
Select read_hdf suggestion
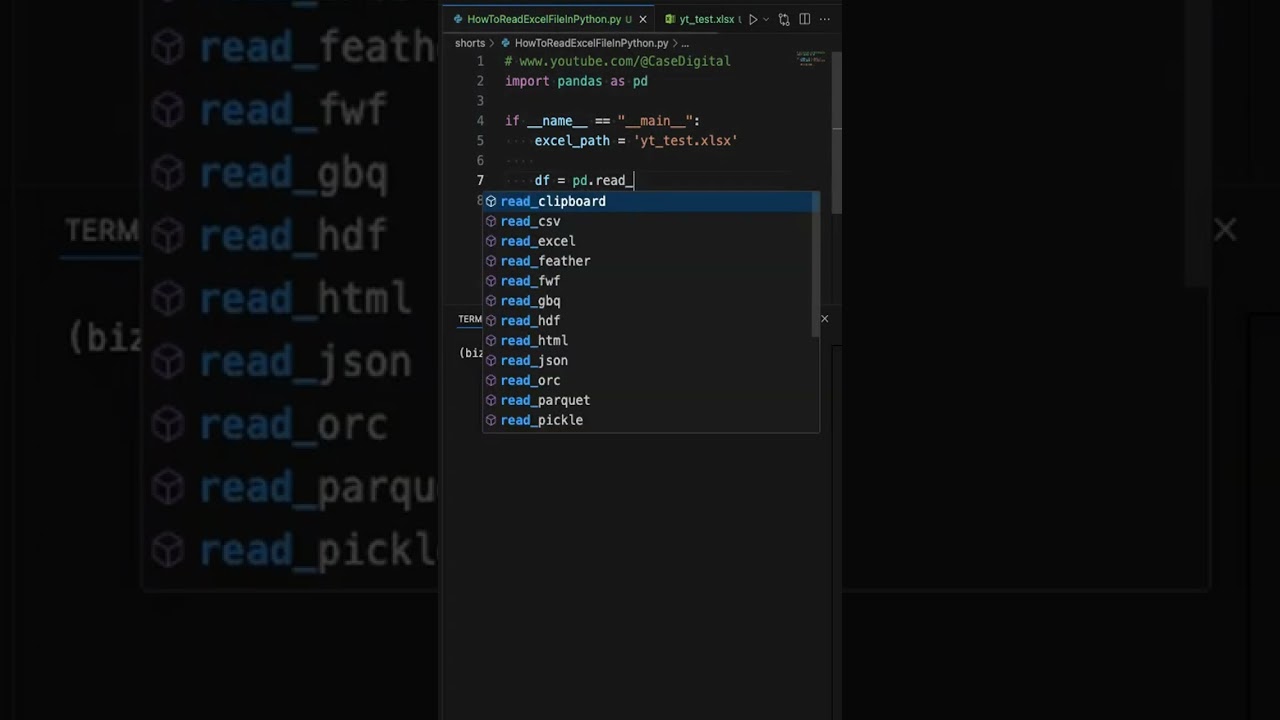coord(651,321)
